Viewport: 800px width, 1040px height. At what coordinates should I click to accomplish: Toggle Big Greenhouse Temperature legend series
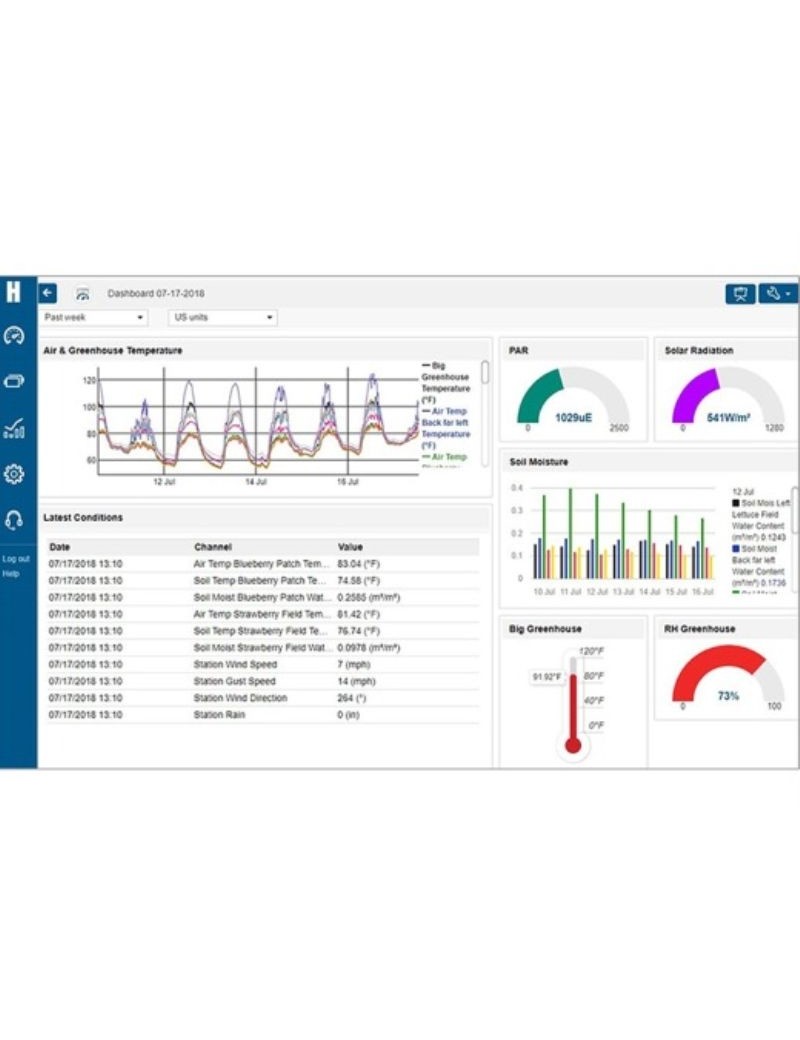(445, 383)
